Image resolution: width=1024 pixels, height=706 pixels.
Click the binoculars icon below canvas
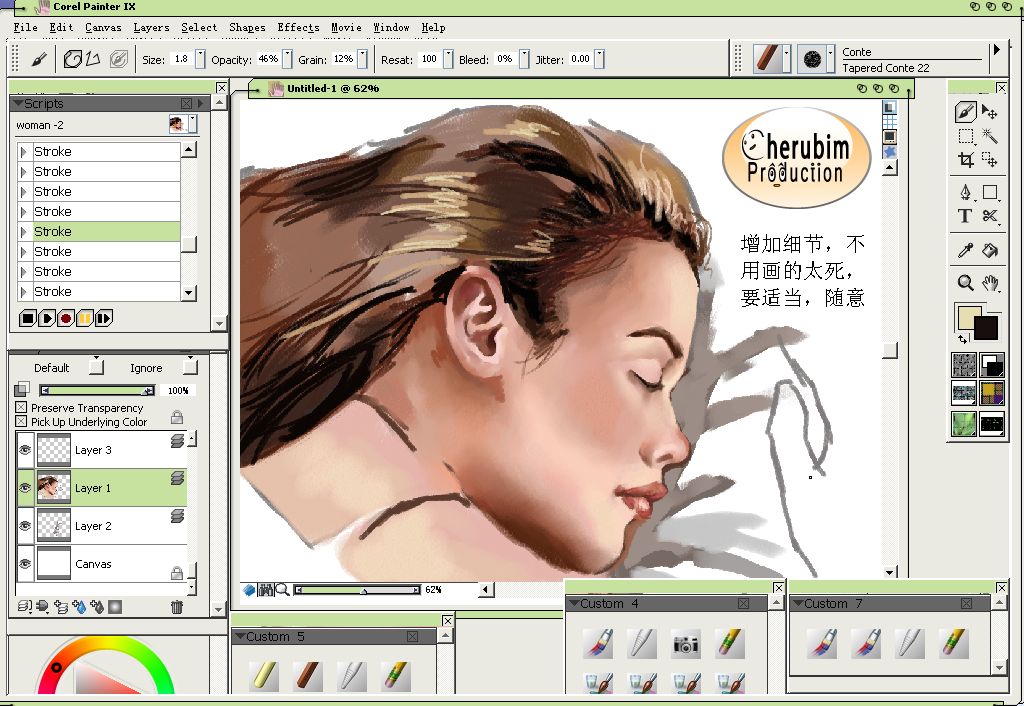(x=265, y=590)
